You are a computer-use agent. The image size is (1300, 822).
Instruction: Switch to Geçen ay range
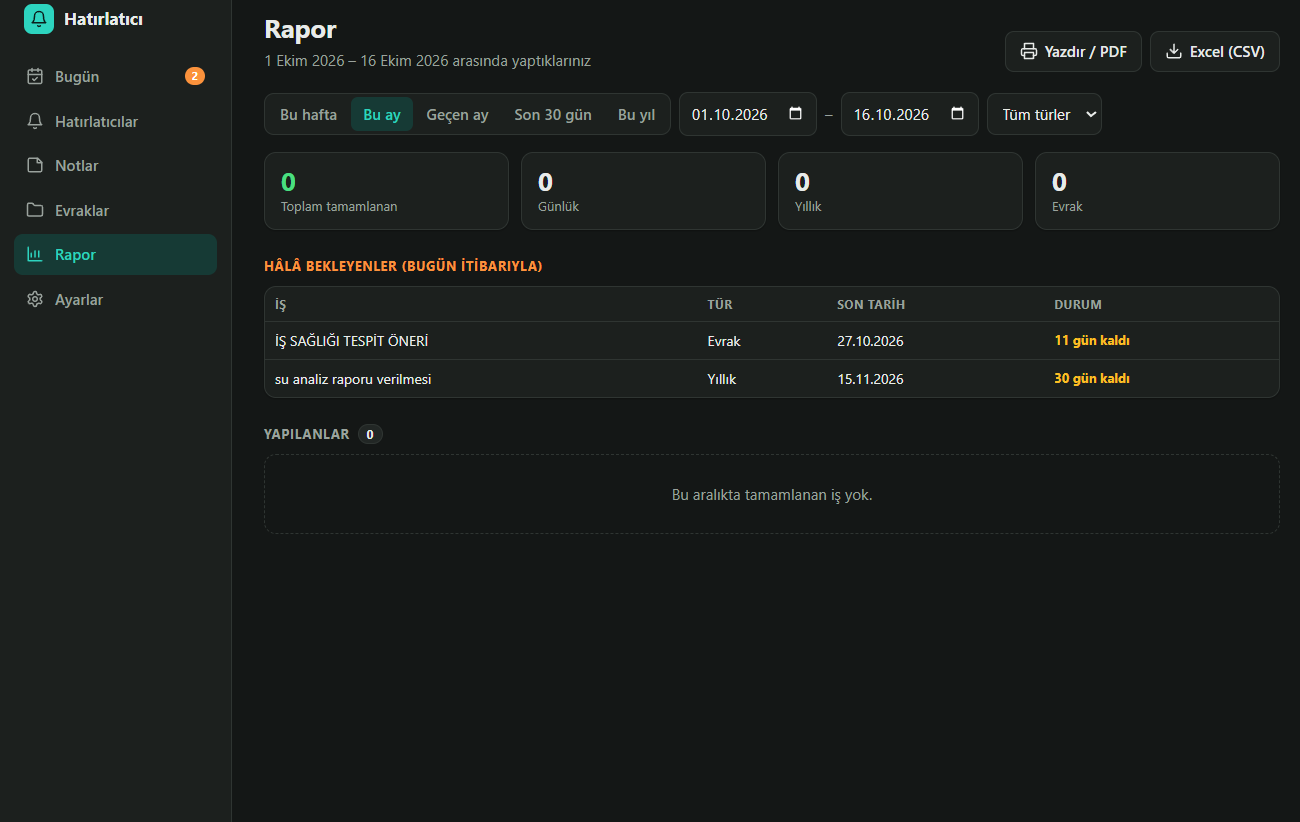point(457,114)
